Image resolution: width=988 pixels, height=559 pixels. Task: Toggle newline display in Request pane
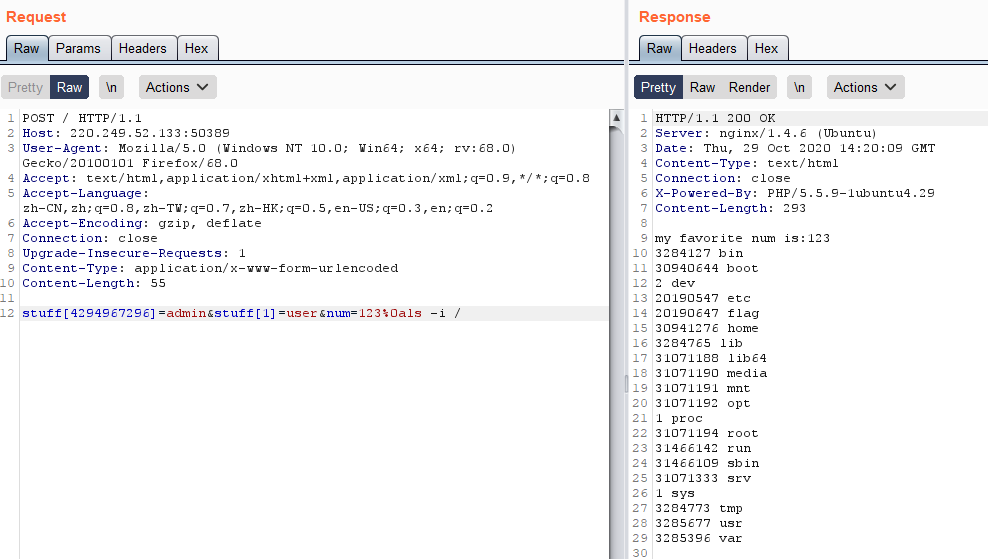point(112,88)
